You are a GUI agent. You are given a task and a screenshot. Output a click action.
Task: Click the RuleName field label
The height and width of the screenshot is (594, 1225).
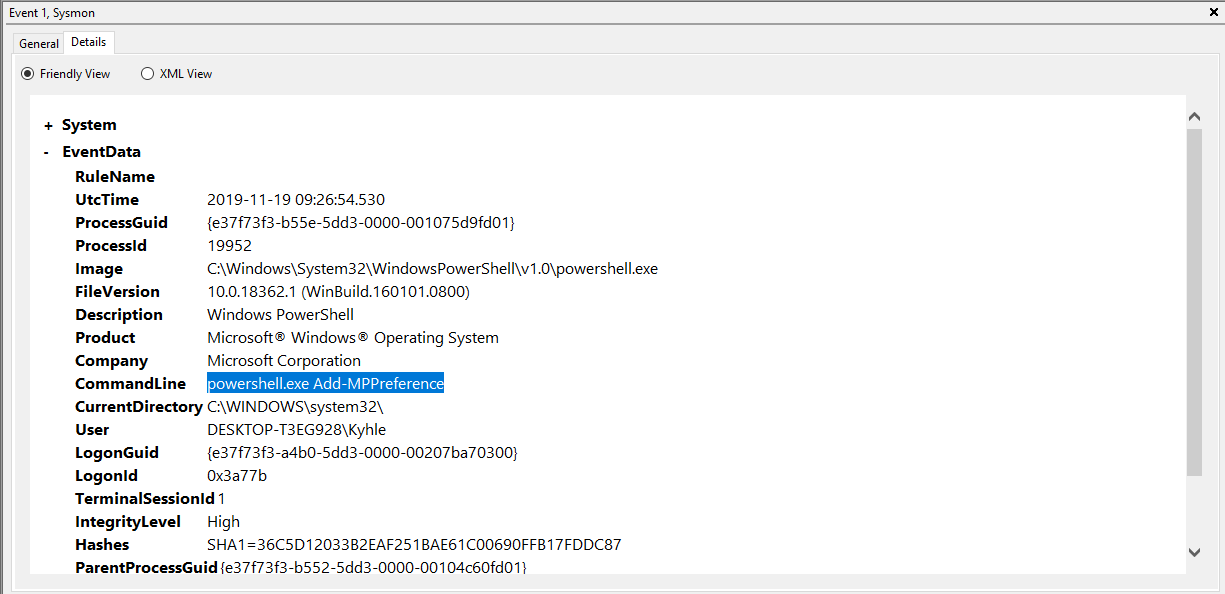click(115, 177)
